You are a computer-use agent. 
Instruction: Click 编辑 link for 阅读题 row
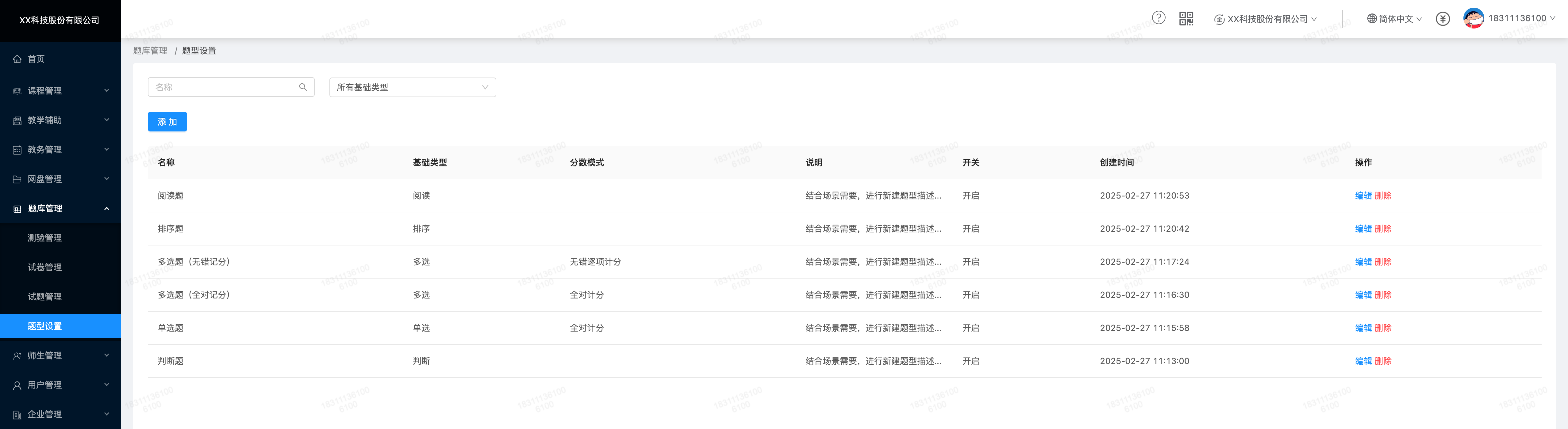pyautogui.click(x=1363, y=195)
